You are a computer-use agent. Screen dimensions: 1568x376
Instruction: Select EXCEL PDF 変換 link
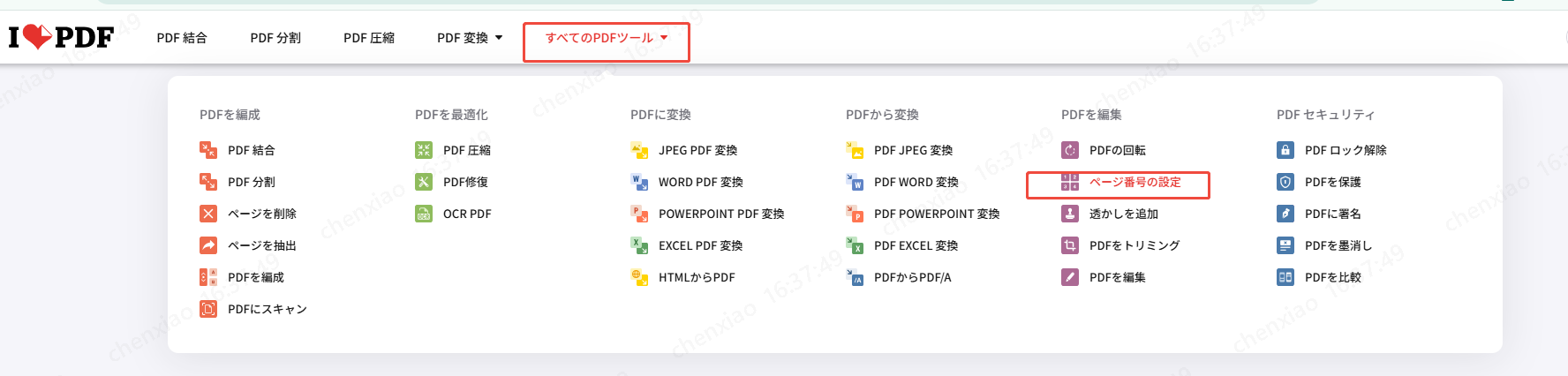click(700, 245)
